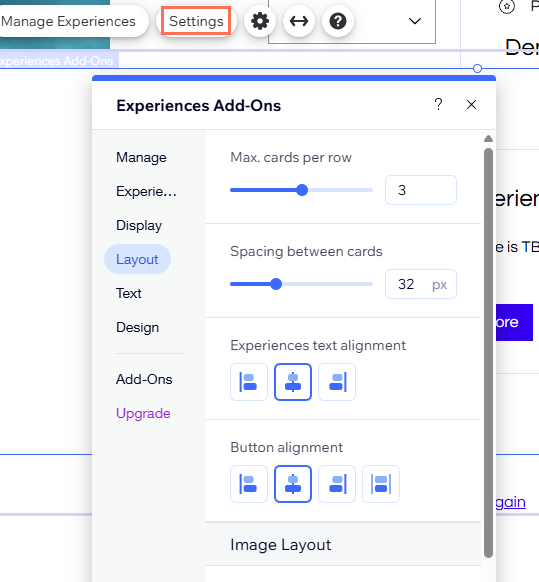Click the panel scrollbar up arrow
Image resolution: width=539 pixels, height=582 pixels.
[489, 139]
